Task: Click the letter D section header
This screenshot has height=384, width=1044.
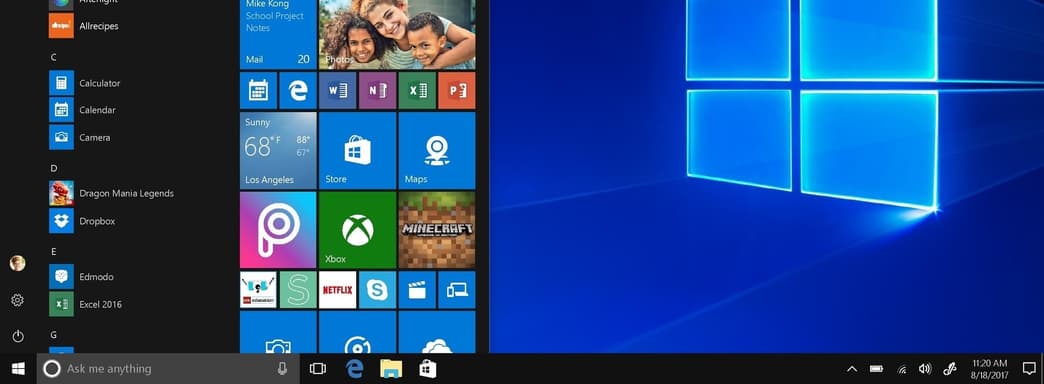Action: point(54,168)
